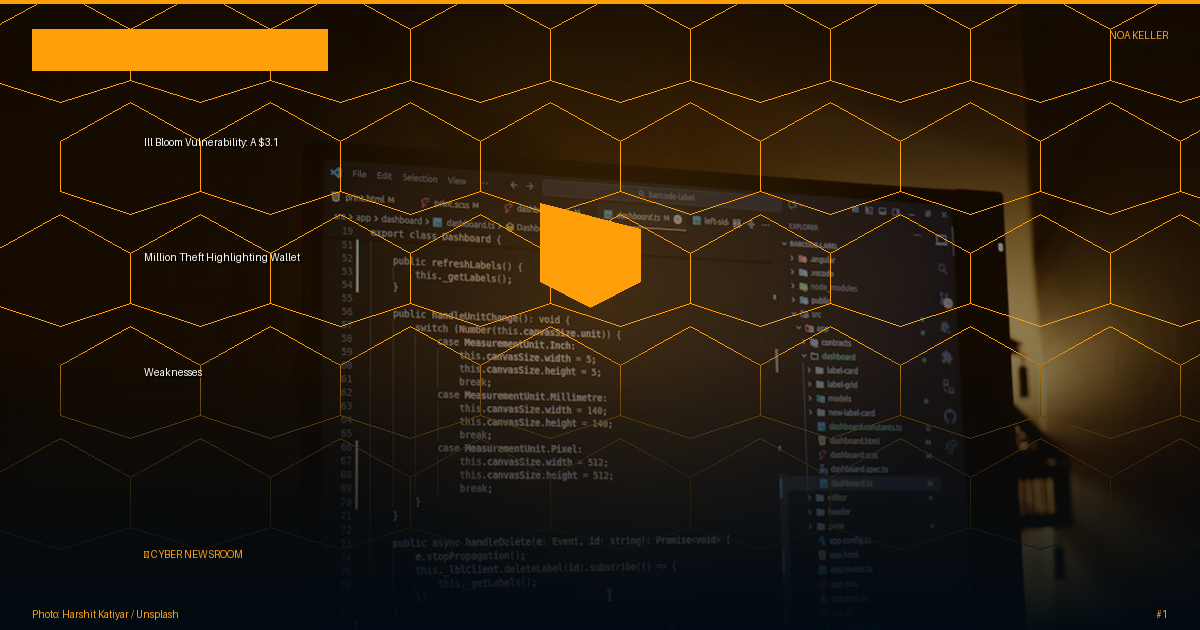Viewport: 1200px width, 630px height.
Task: Click the VS Code logo in the photo
Action: coord(336,173)
